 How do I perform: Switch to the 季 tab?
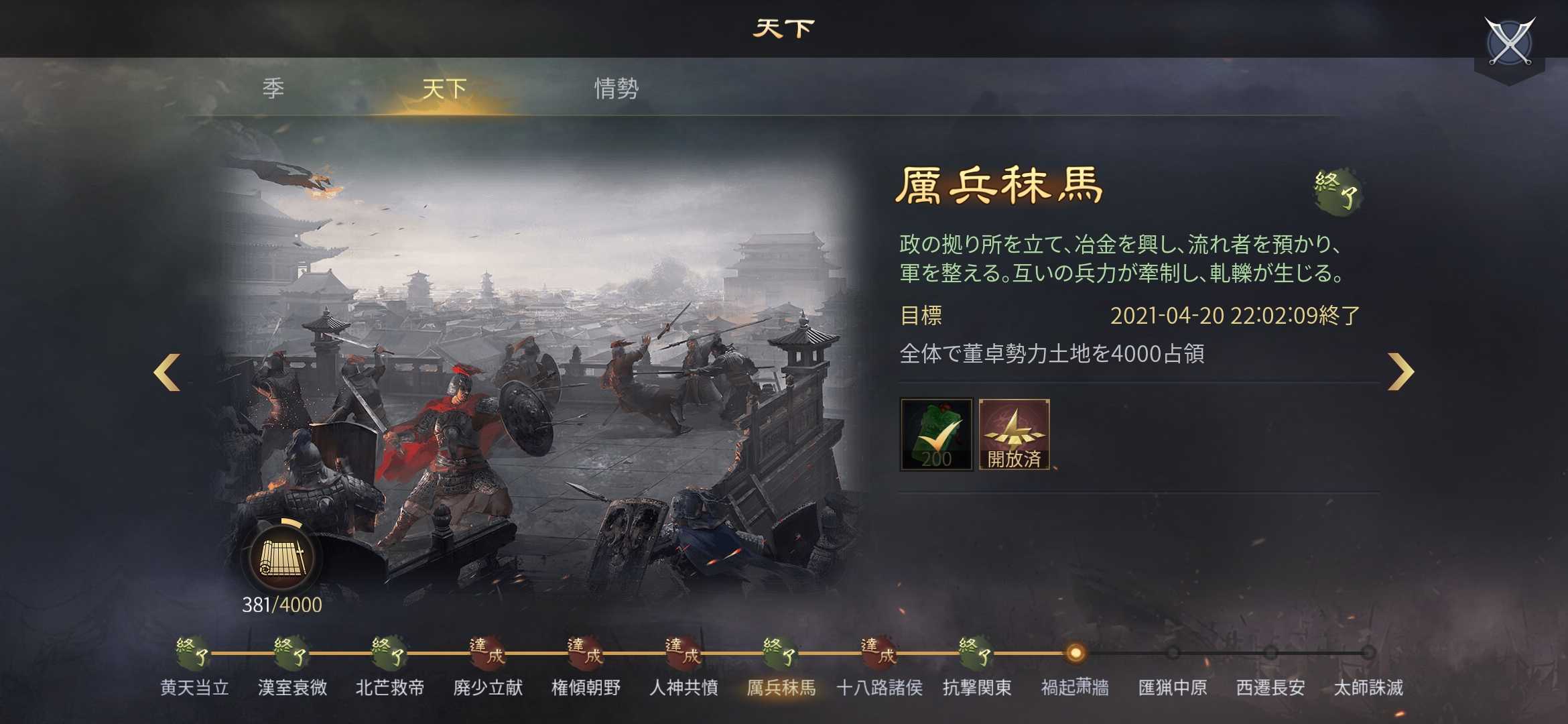[x=273, y=88]
